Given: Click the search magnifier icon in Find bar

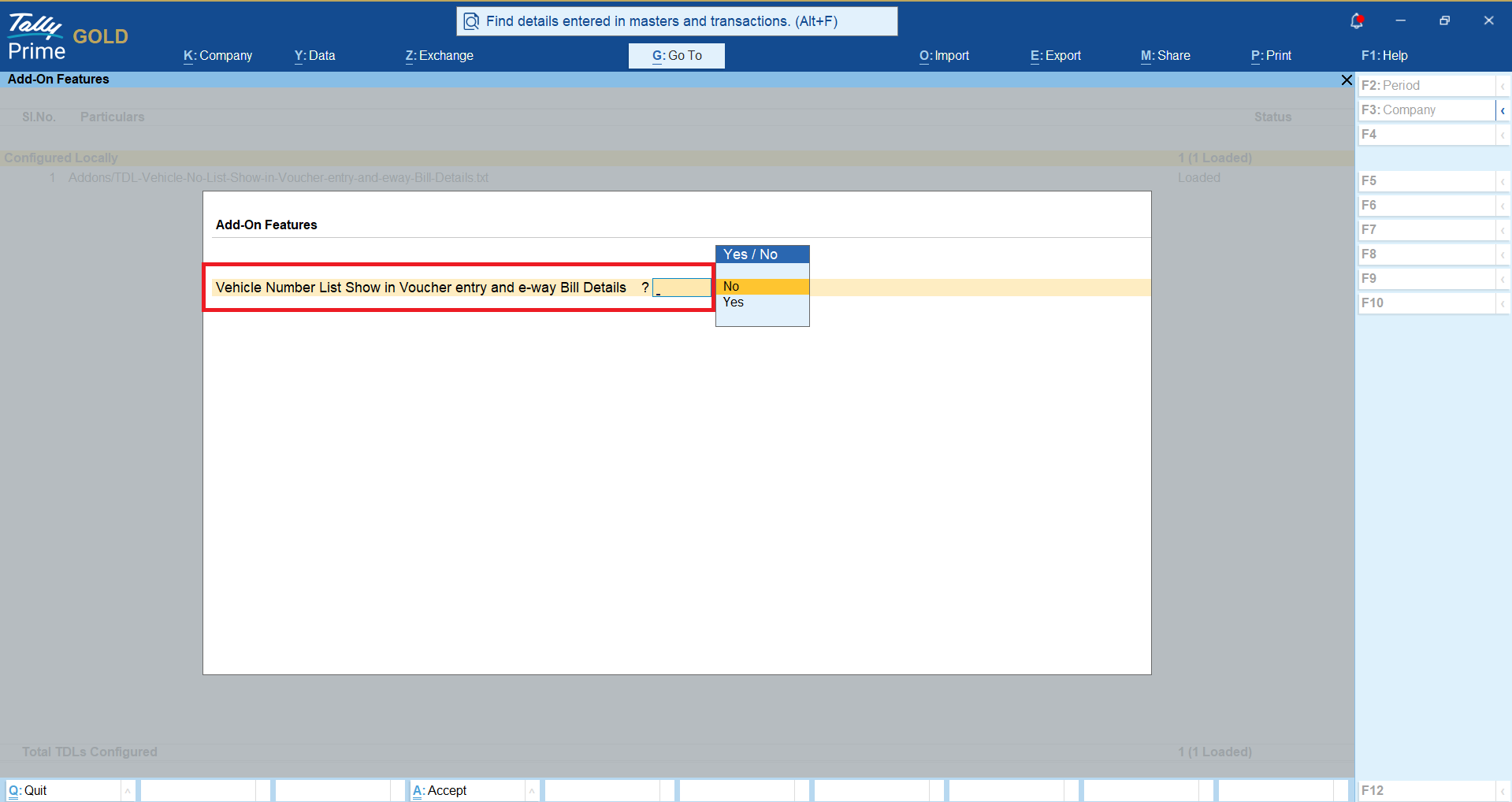Looking at the screenshot, I should 471,21.
